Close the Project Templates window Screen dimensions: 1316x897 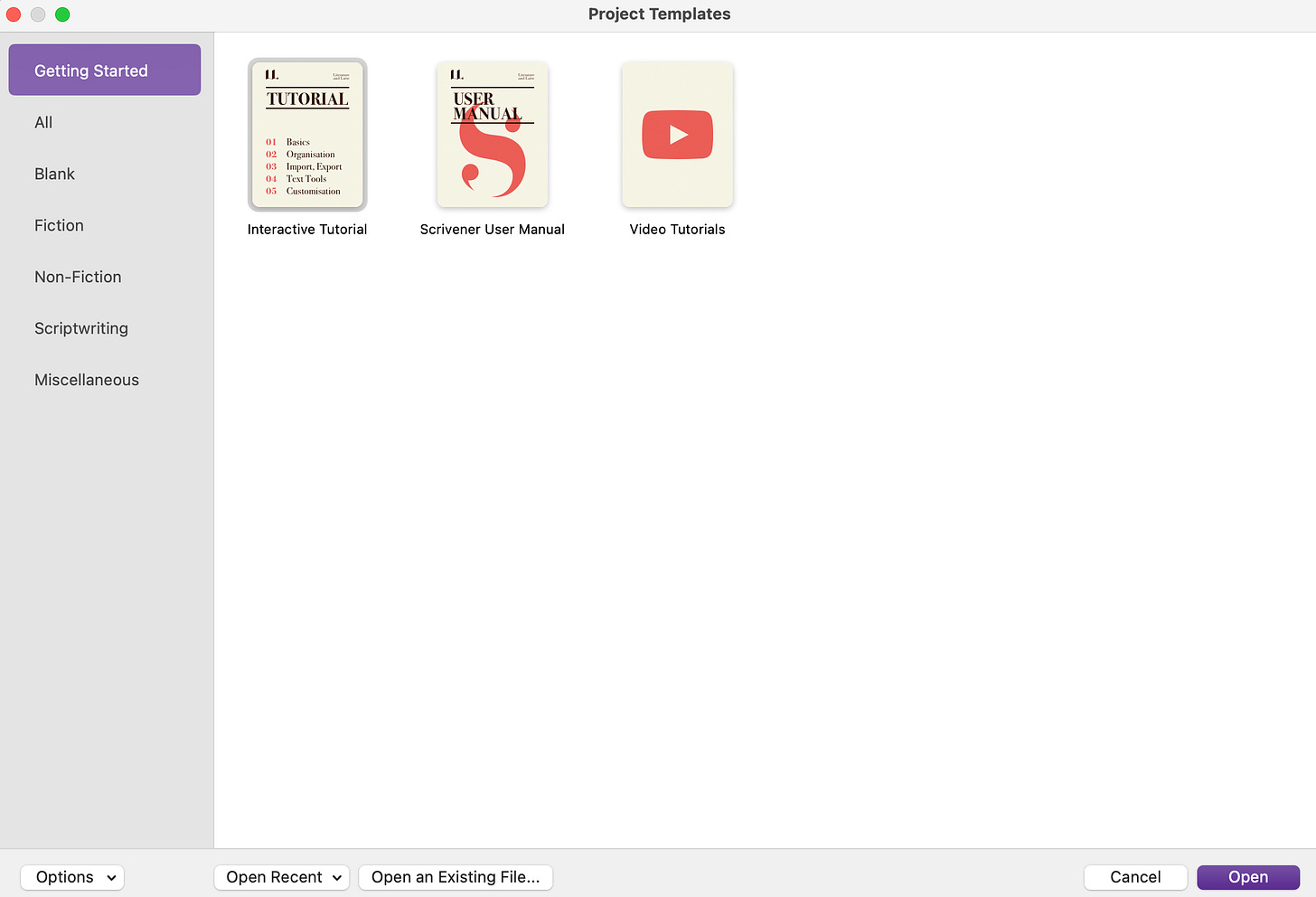coord(14,14)
